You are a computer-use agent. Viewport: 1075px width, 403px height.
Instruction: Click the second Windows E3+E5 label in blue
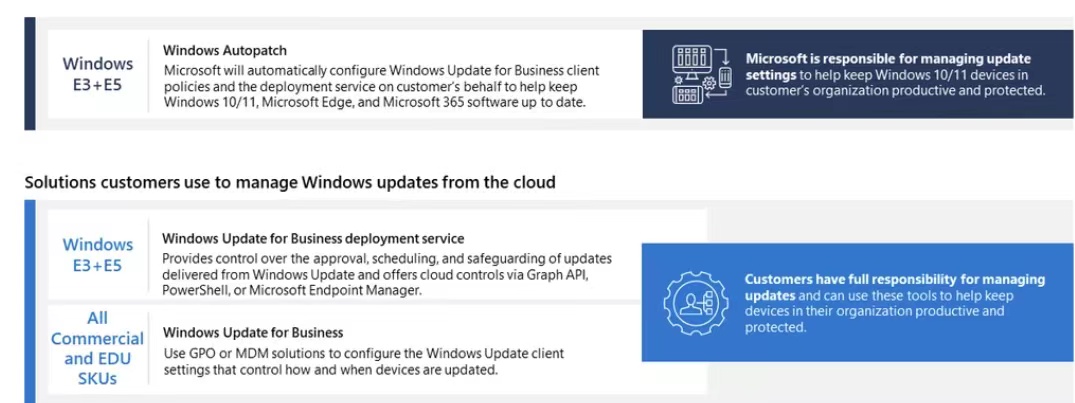[97, 254]
